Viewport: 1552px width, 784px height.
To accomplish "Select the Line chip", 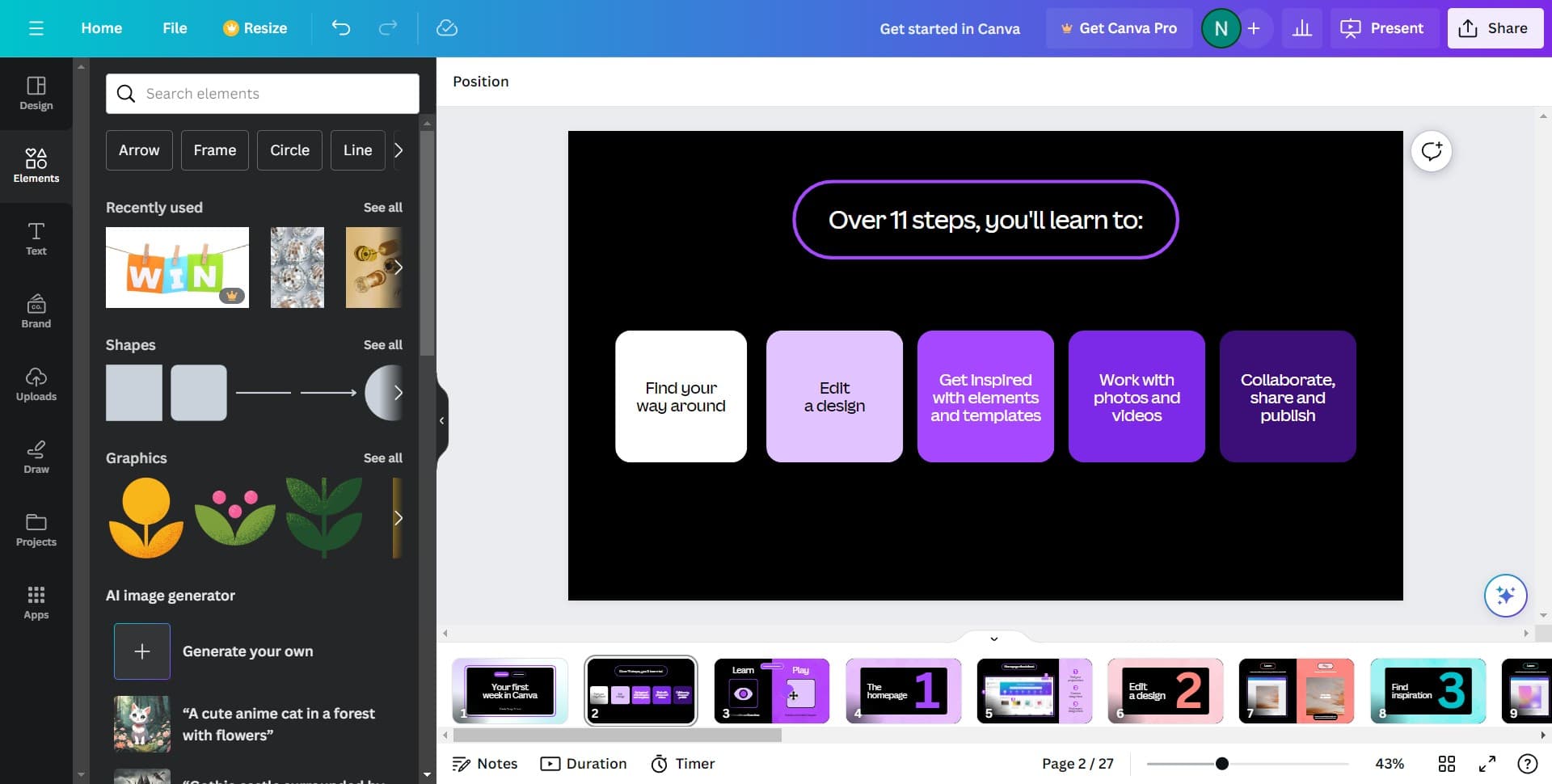I will 358,150.
